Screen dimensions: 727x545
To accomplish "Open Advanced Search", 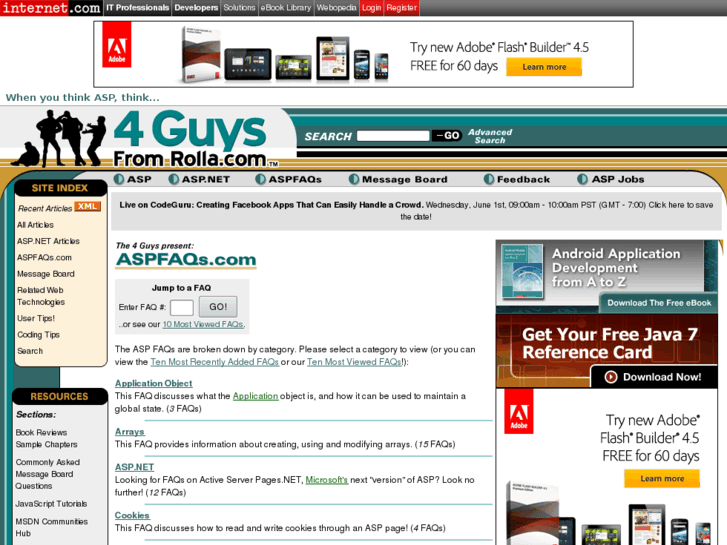I will pos(490,136).
